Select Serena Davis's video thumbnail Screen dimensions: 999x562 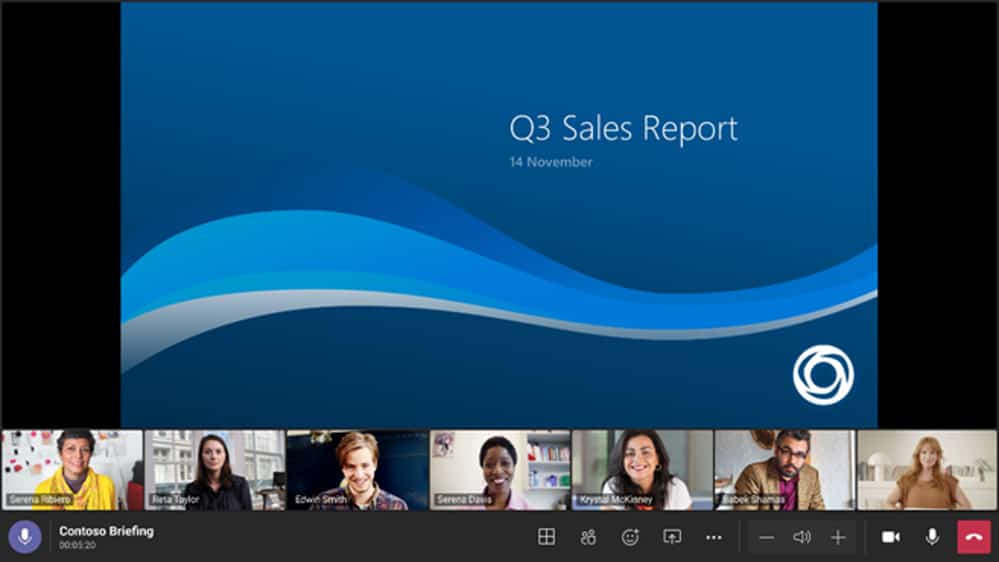coord(500,470)
